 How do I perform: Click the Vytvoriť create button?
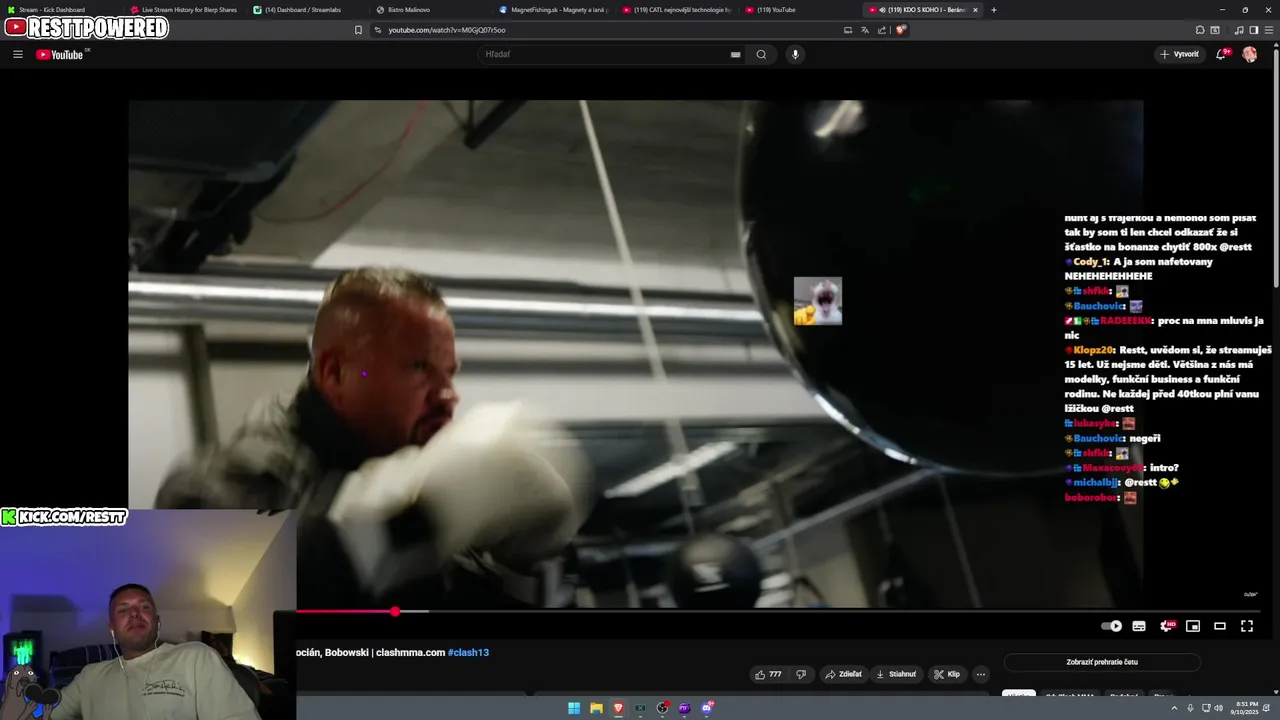[1180, 54]
